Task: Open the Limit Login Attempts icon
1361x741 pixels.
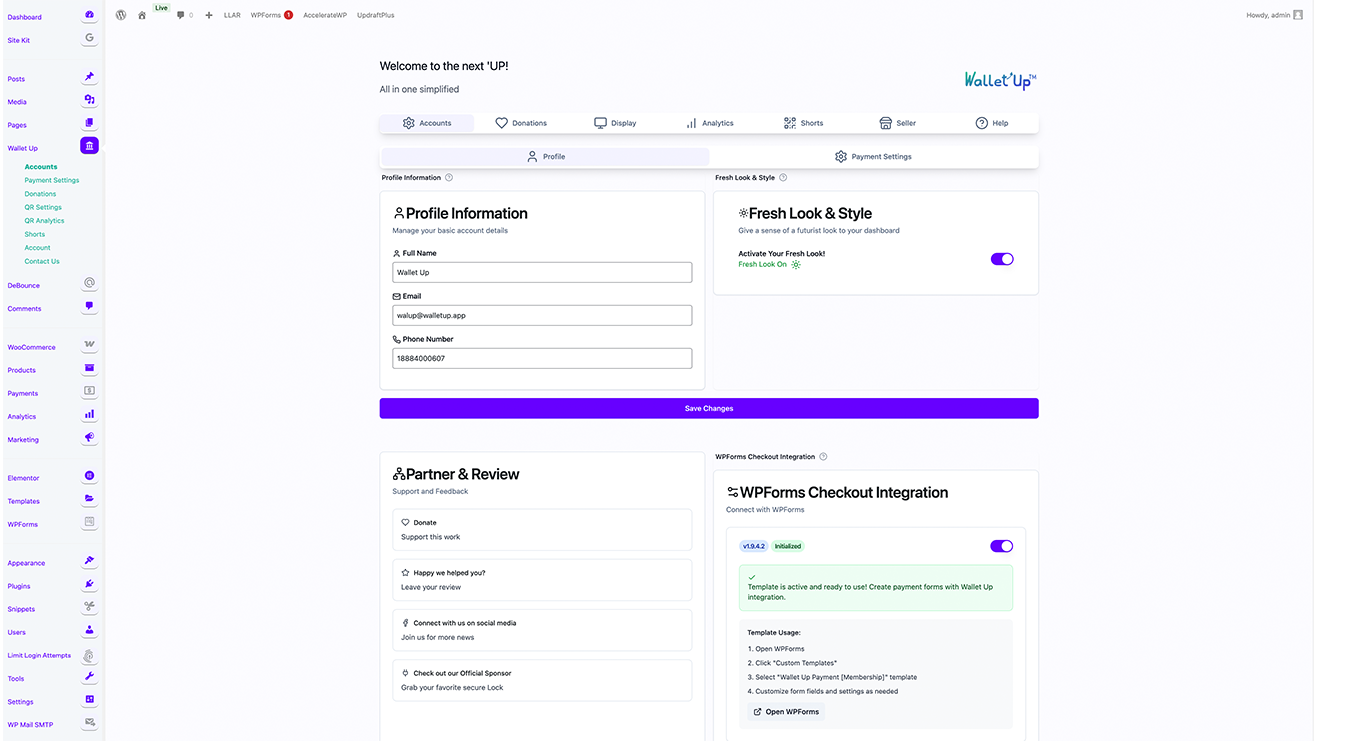Action: click(x=89, y=656)
